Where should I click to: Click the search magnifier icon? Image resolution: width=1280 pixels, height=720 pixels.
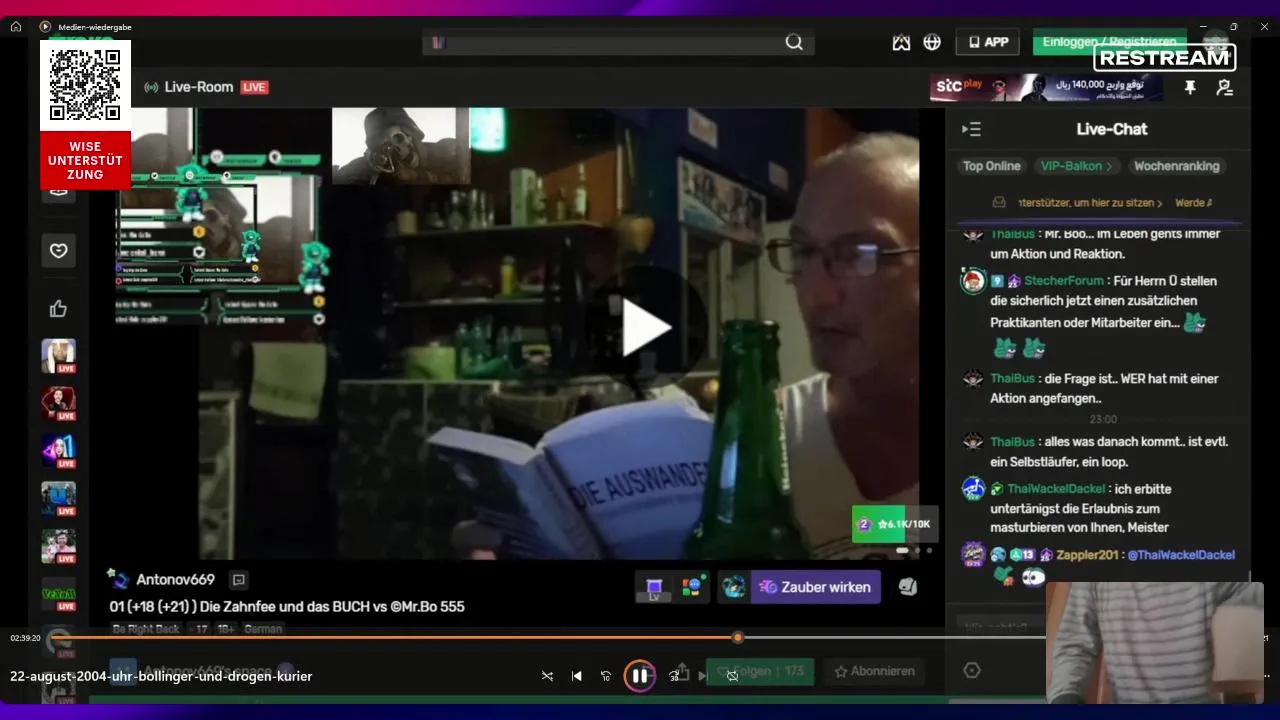pyautogui.click(x=794, y=42)
